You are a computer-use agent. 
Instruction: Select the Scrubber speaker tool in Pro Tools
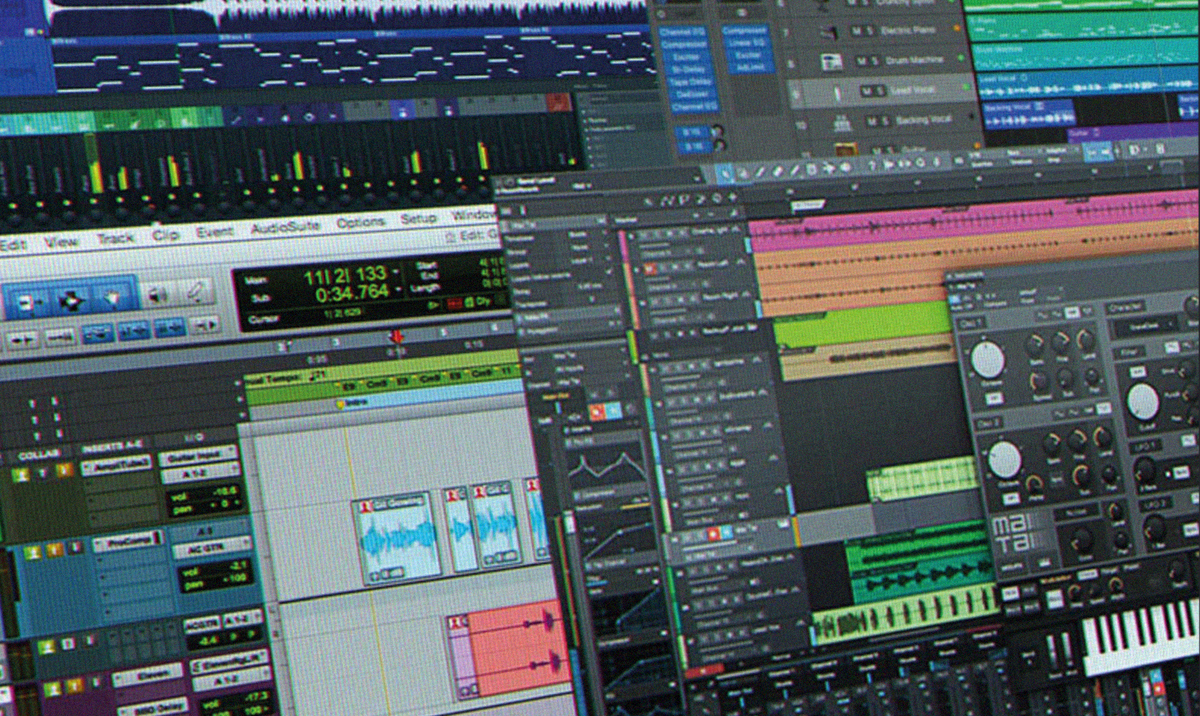click(x=157, y=294)
